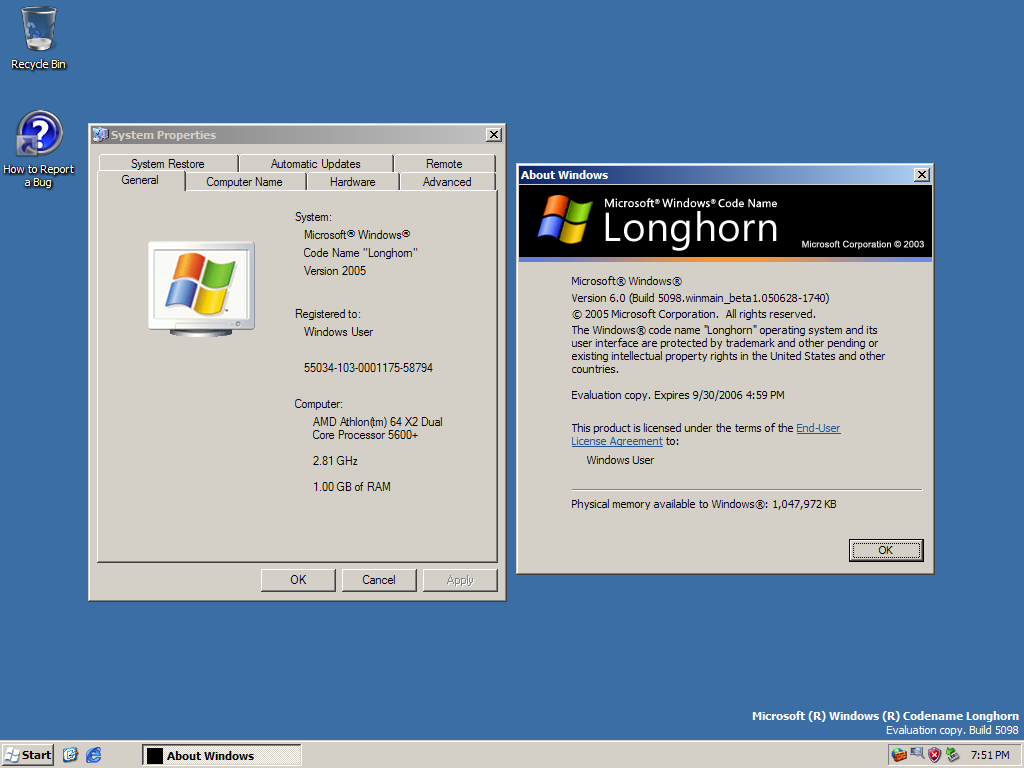Switch to the Automatic Updates tab
This screenshot has height=768, width=1024.
point(315,163)
